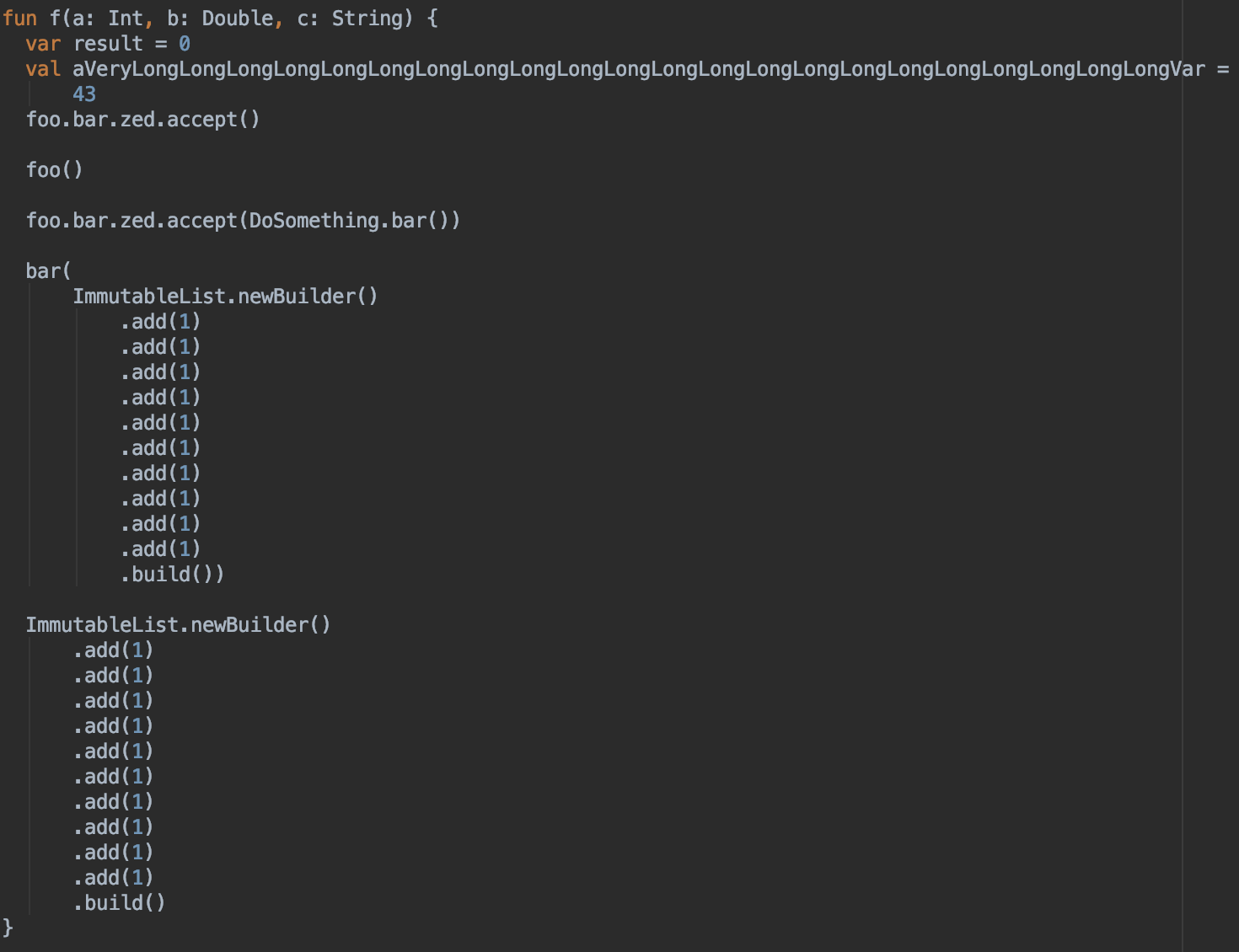Click the 'Int' parameter type
The image size is (1239, 952).
125,19
